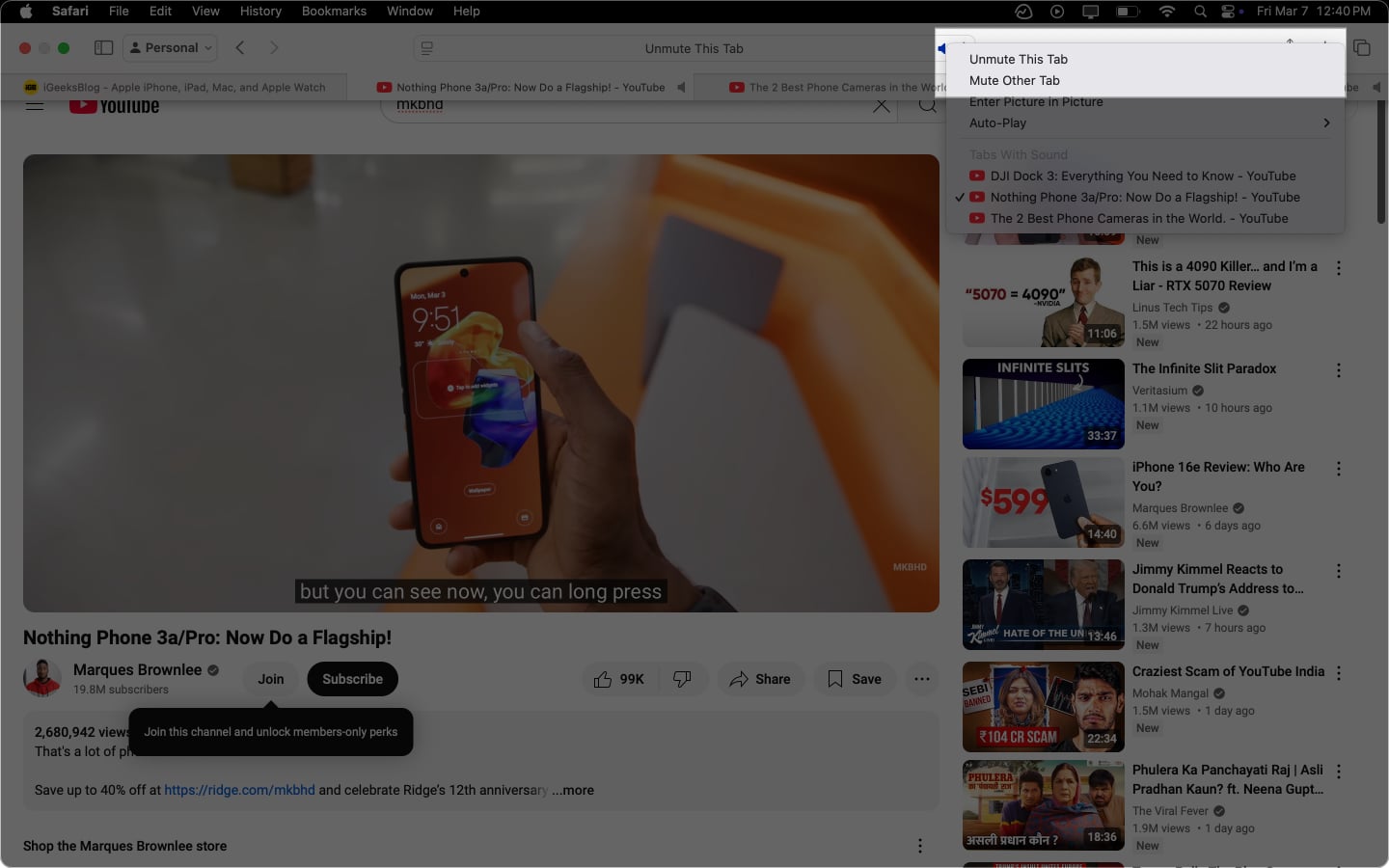1389x868 pixels.
Task: Open Control Center in menu bar
Action: 1228,11
